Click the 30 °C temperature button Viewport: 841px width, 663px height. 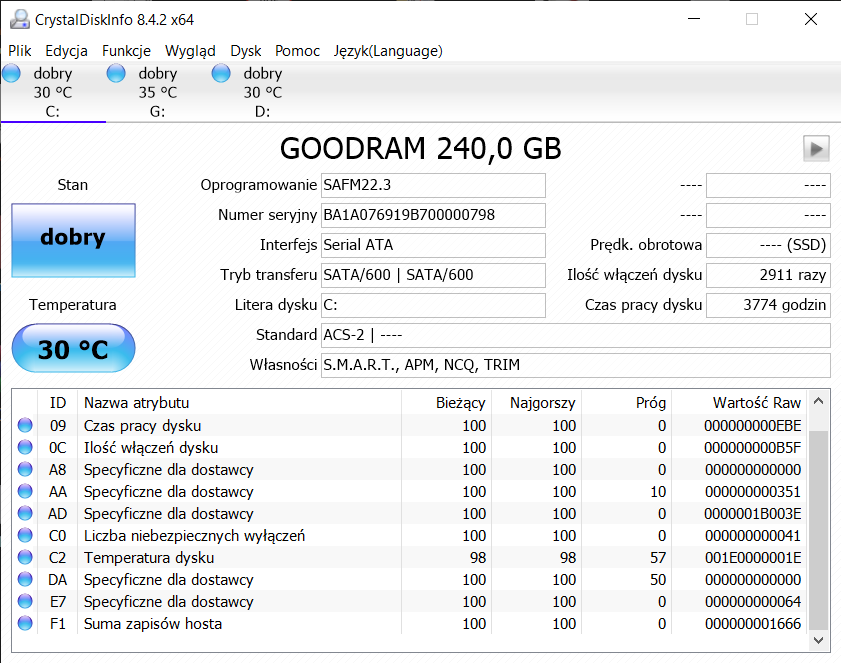click(73, 349)
